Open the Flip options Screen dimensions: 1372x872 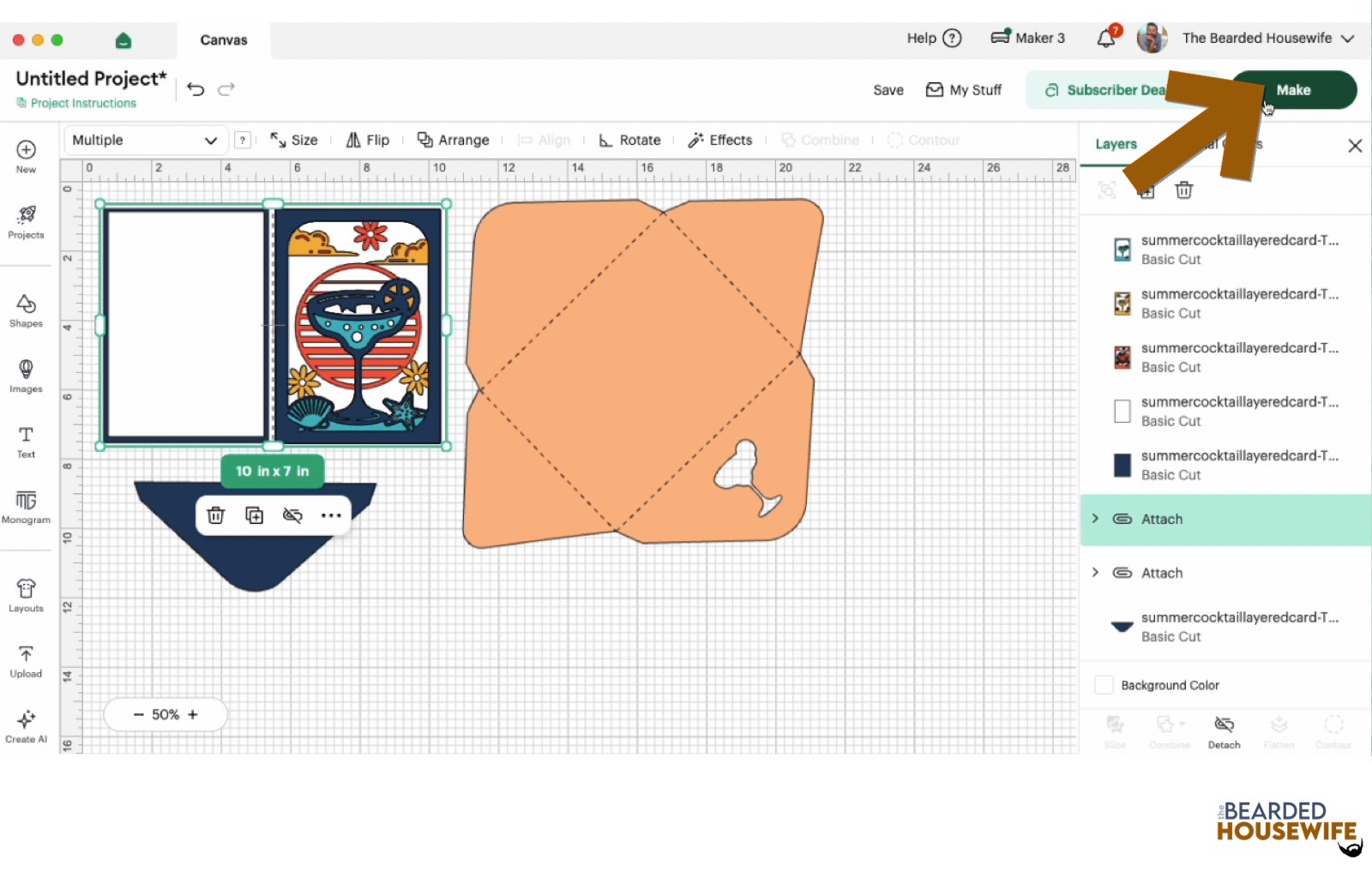coord(368,140)
